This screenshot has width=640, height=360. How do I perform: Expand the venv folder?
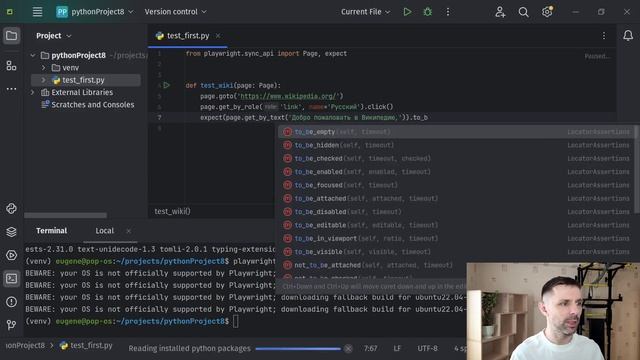(44, 68)
